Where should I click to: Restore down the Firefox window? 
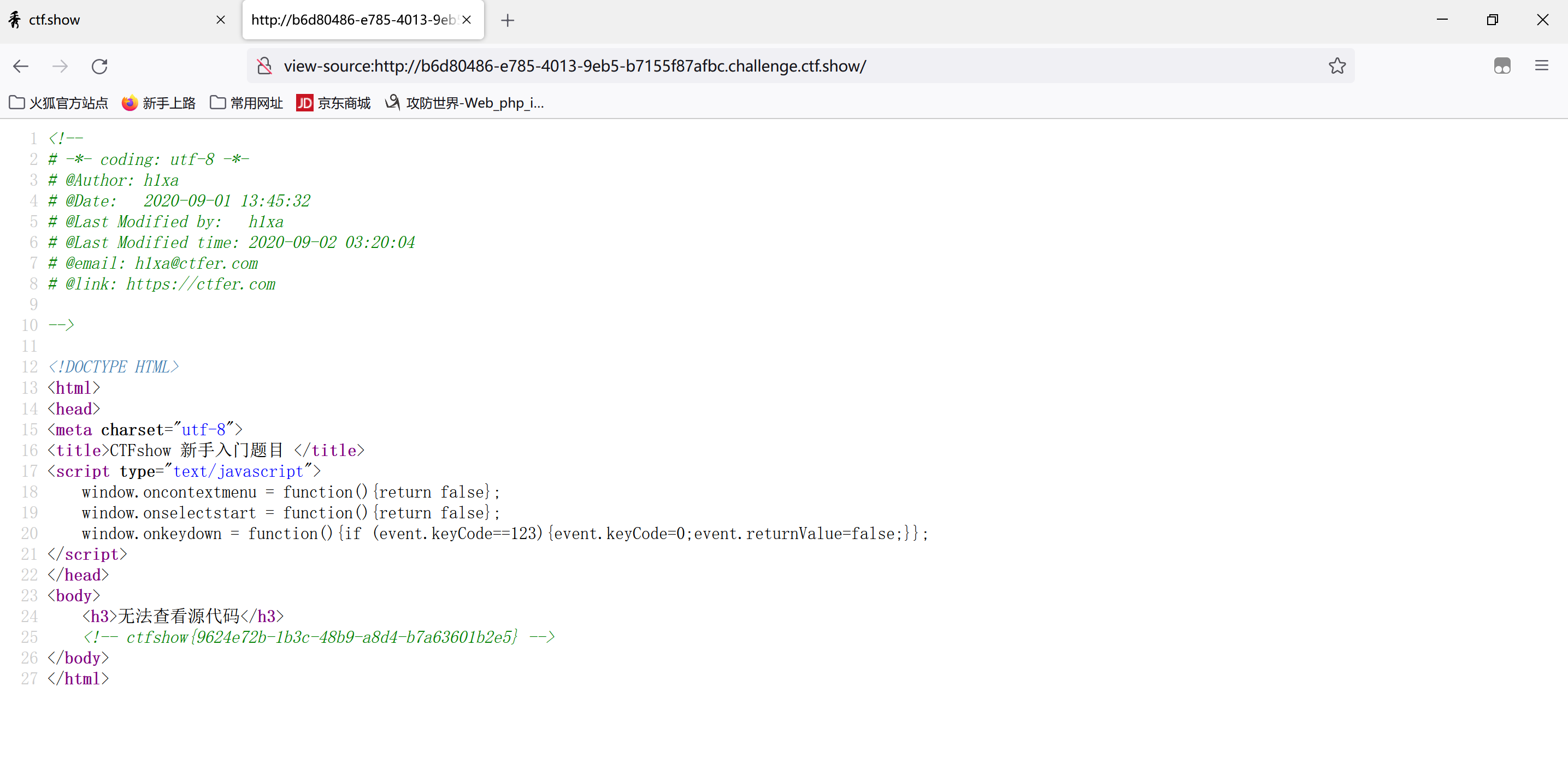click(1492, 20)
